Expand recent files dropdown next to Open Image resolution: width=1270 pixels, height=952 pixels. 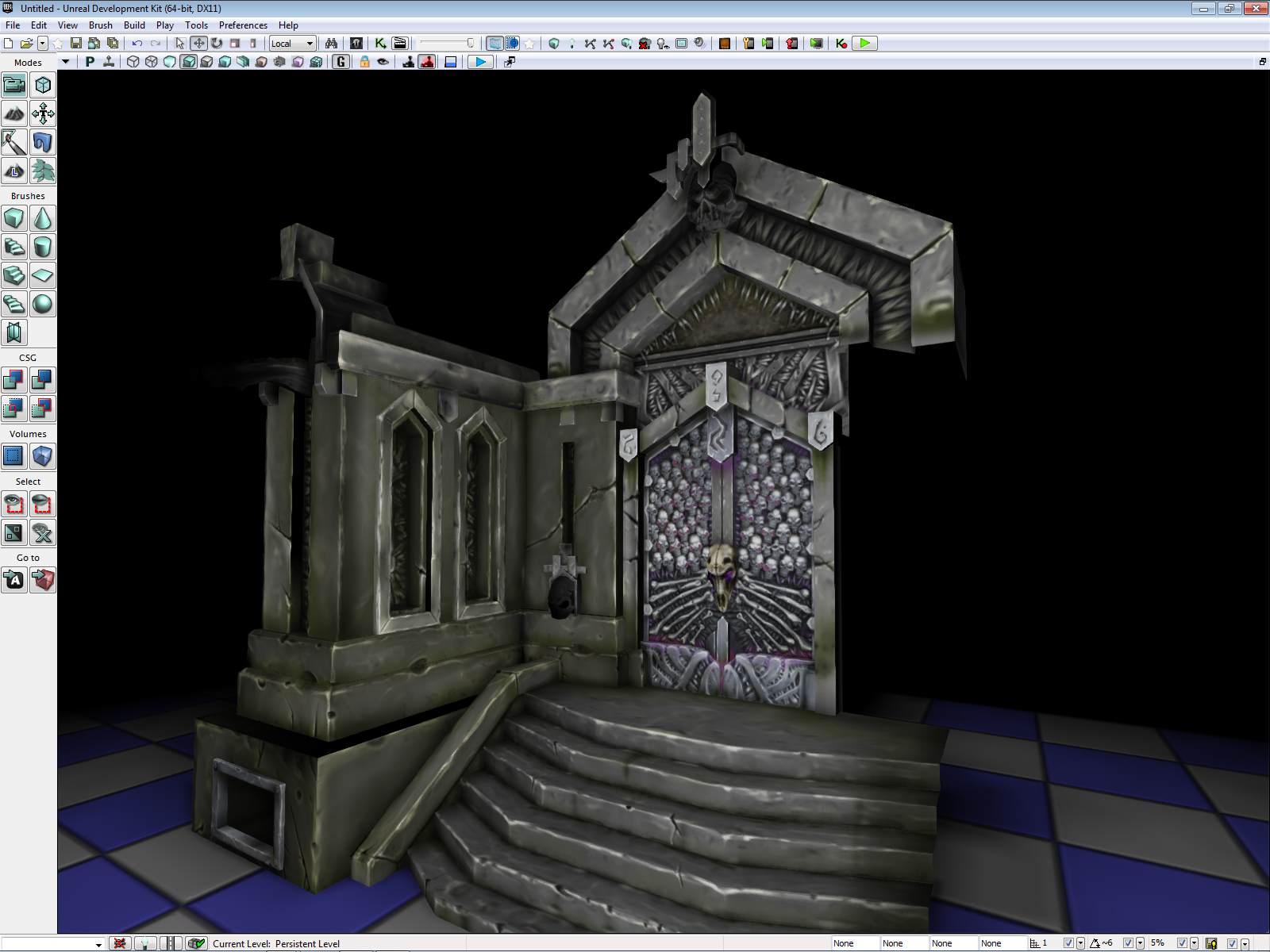click(43, 44)
